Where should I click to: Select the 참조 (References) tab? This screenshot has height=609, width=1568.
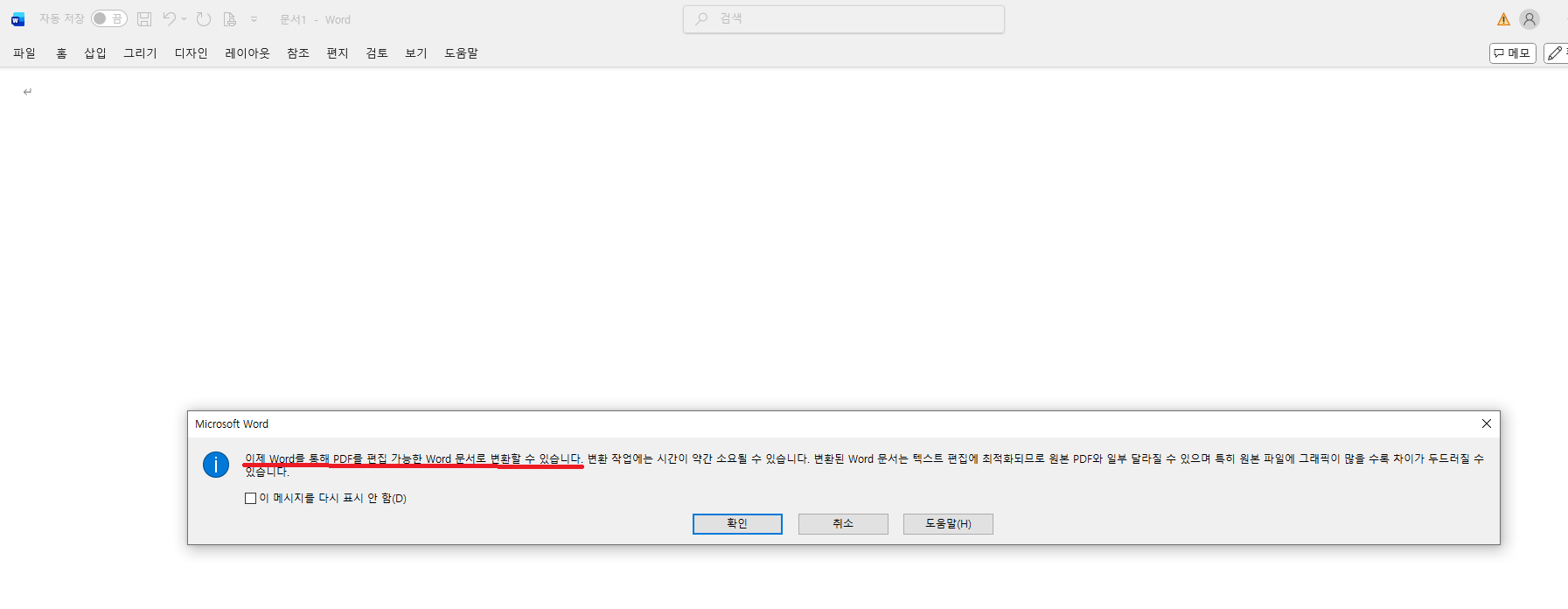(x=298, y=53)
